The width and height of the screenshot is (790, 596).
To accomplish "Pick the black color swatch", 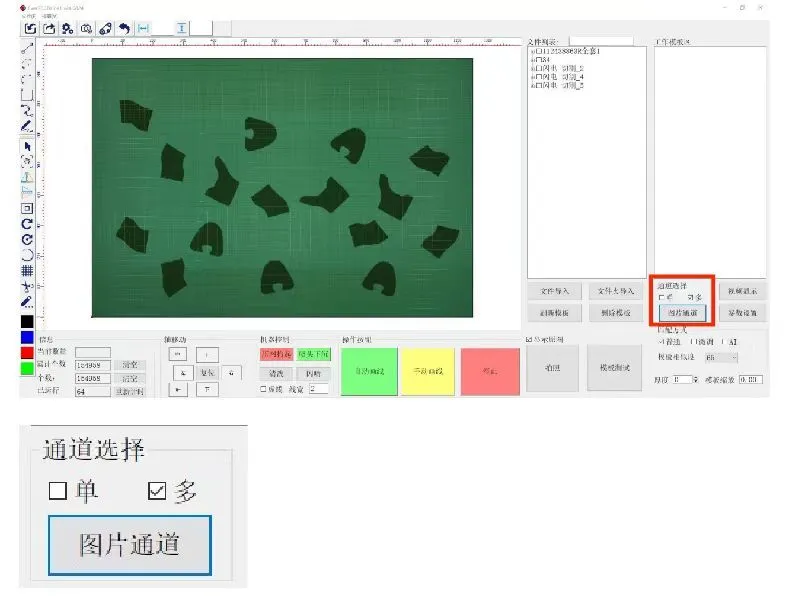I will (x=27, y=321).
